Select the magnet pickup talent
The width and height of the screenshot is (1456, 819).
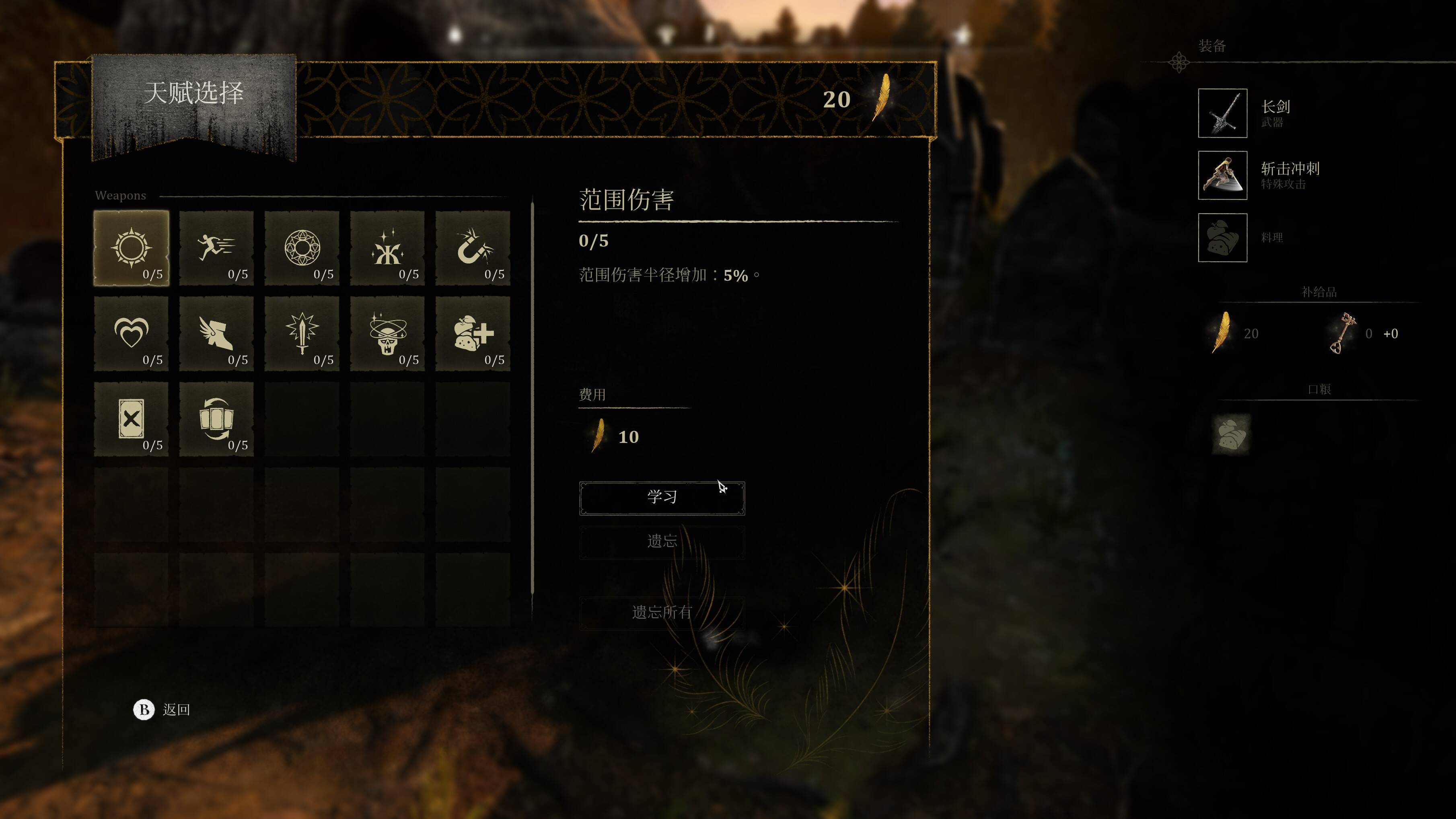pos(473,248)
